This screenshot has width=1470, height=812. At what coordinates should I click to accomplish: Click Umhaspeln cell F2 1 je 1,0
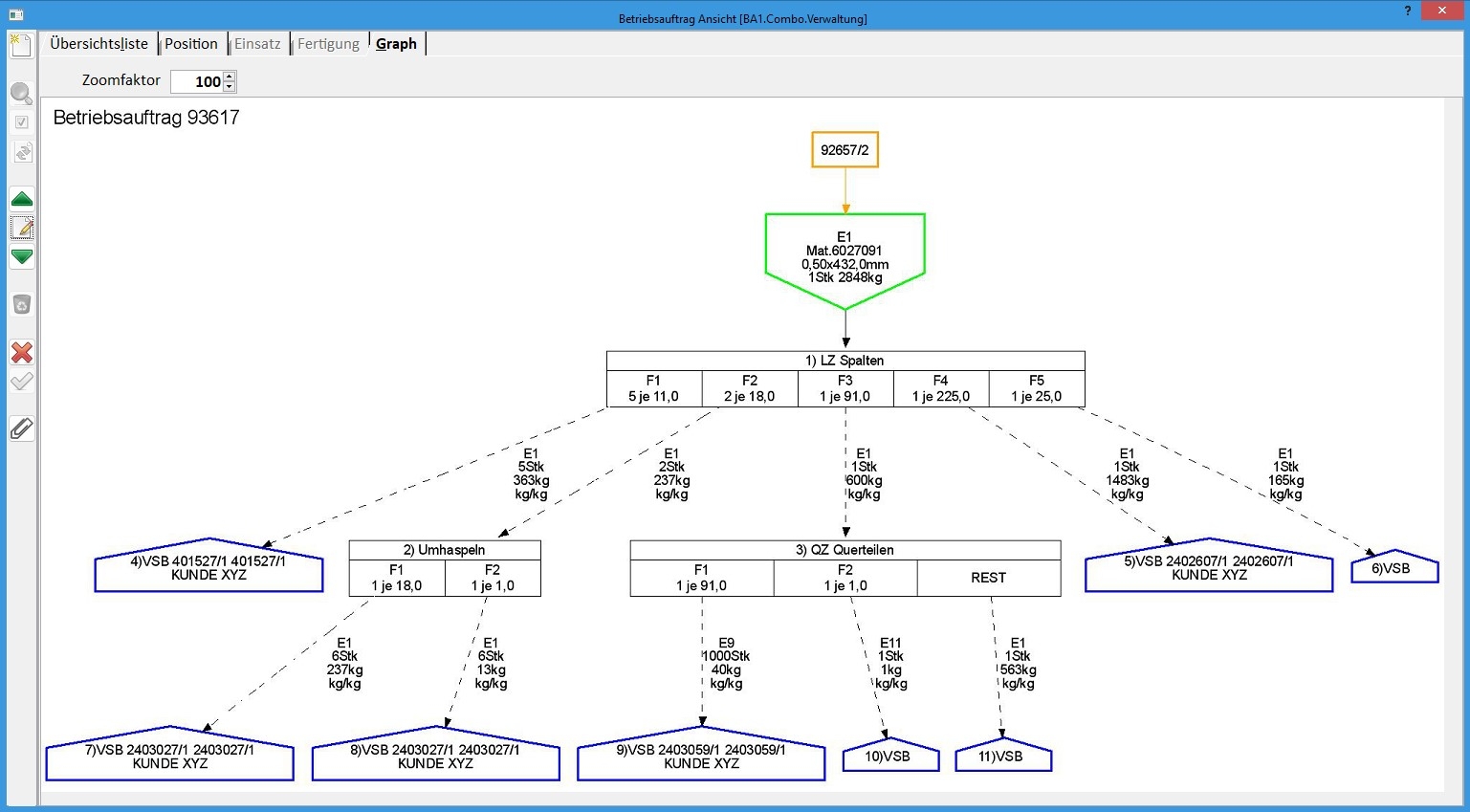pos(493,578)
